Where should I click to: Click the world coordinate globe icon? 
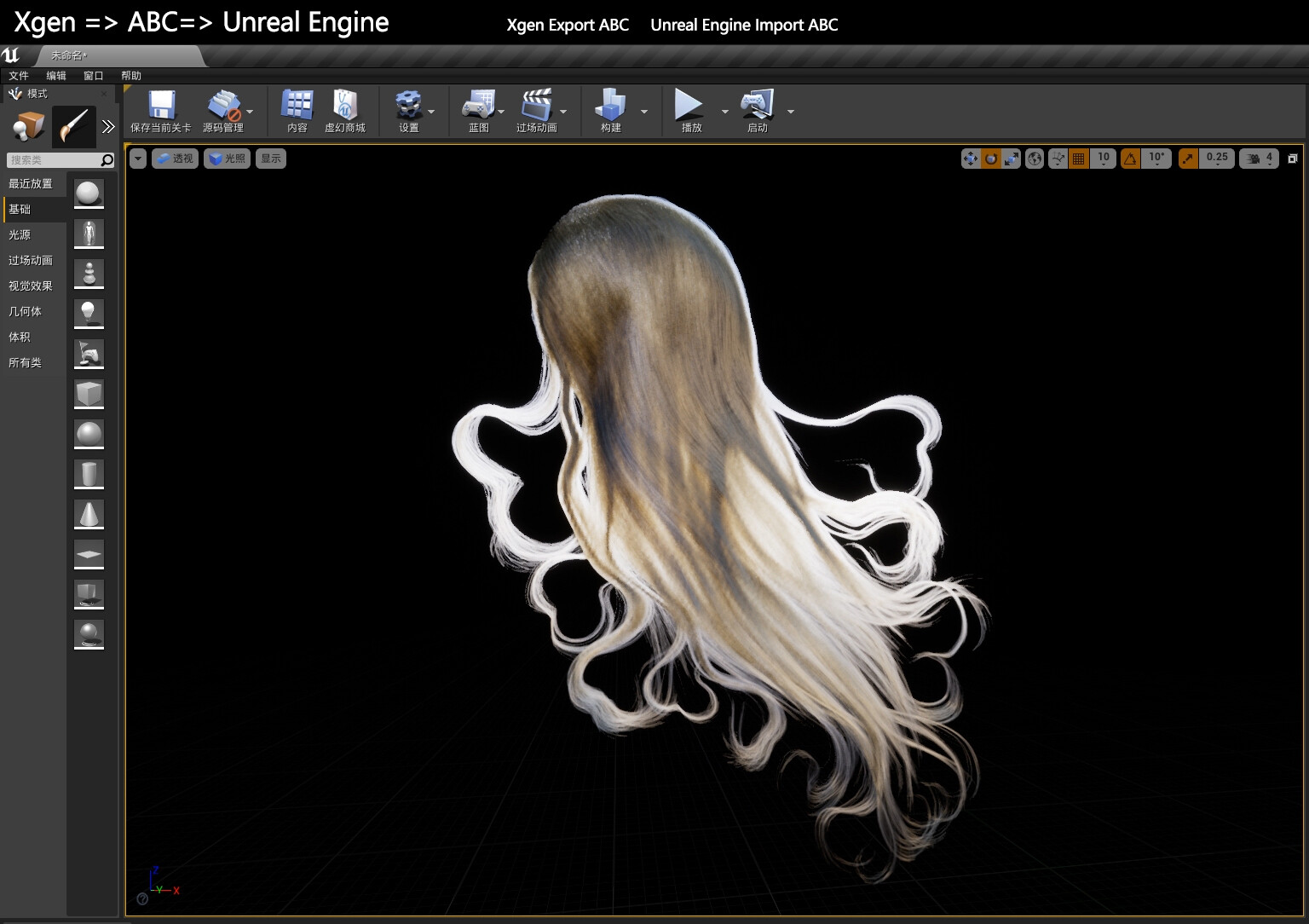click(x=1035, y=159)
